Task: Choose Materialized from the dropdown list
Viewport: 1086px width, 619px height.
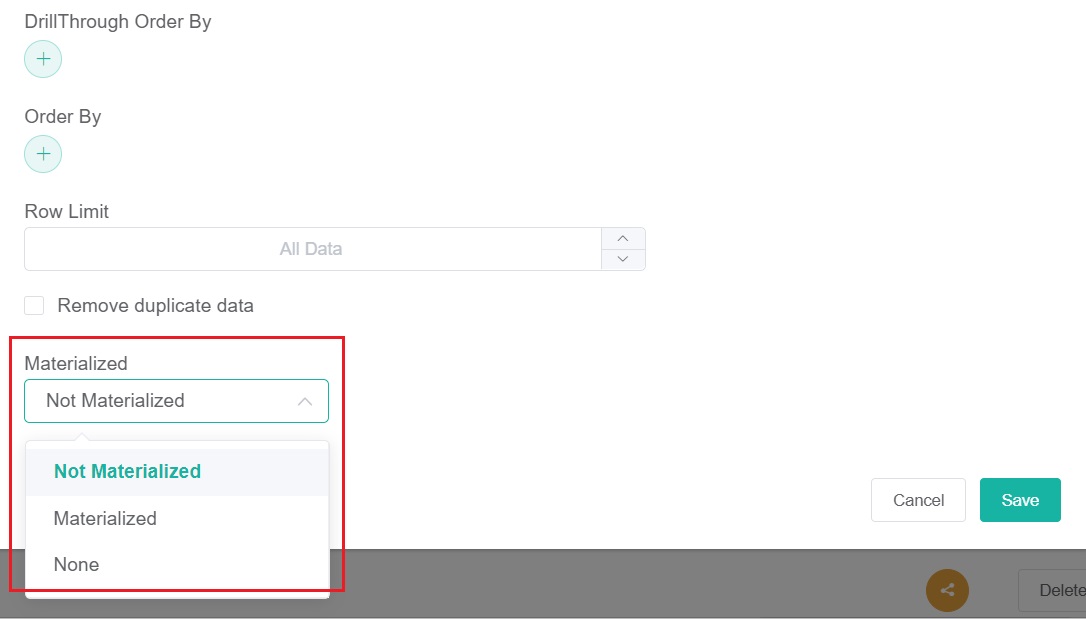Action: click(x=105, y=518)
